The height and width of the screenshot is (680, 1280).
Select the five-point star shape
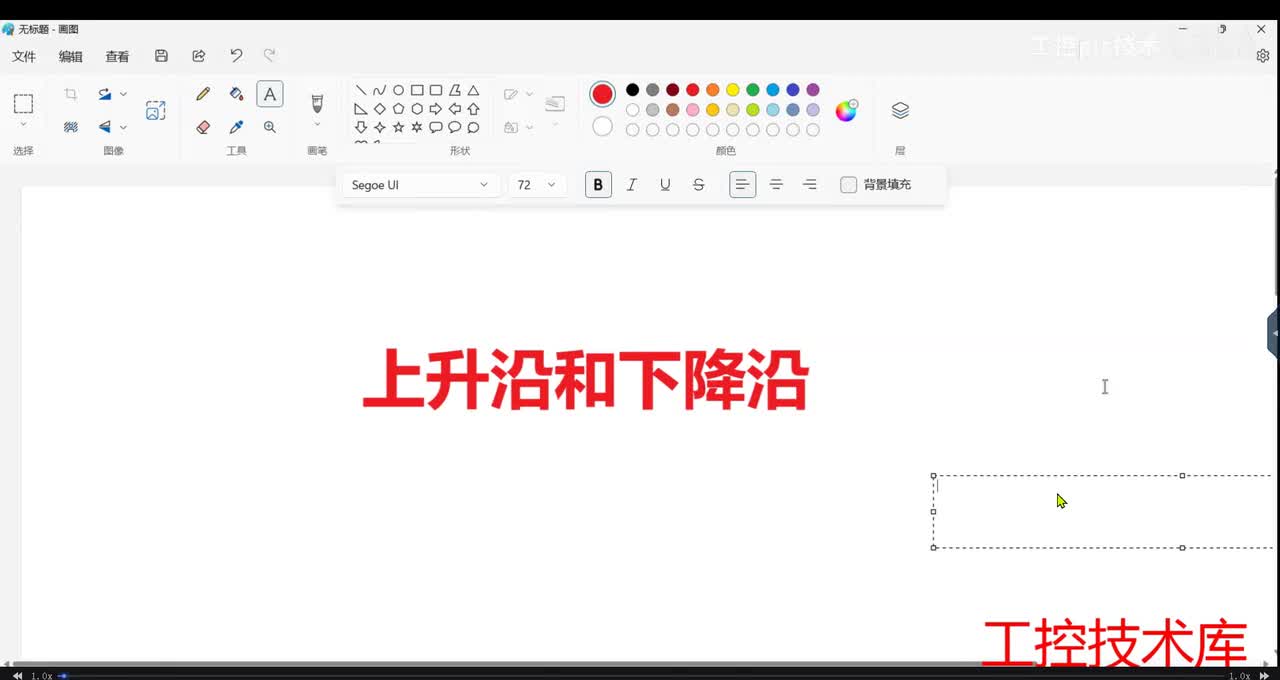[398, 127]
